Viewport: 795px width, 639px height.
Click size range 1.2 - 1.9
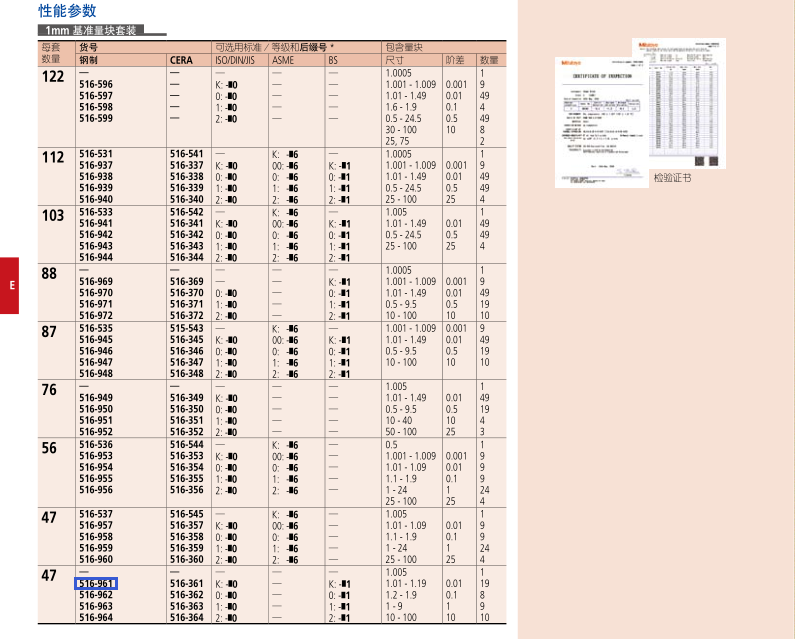point(401,595)
